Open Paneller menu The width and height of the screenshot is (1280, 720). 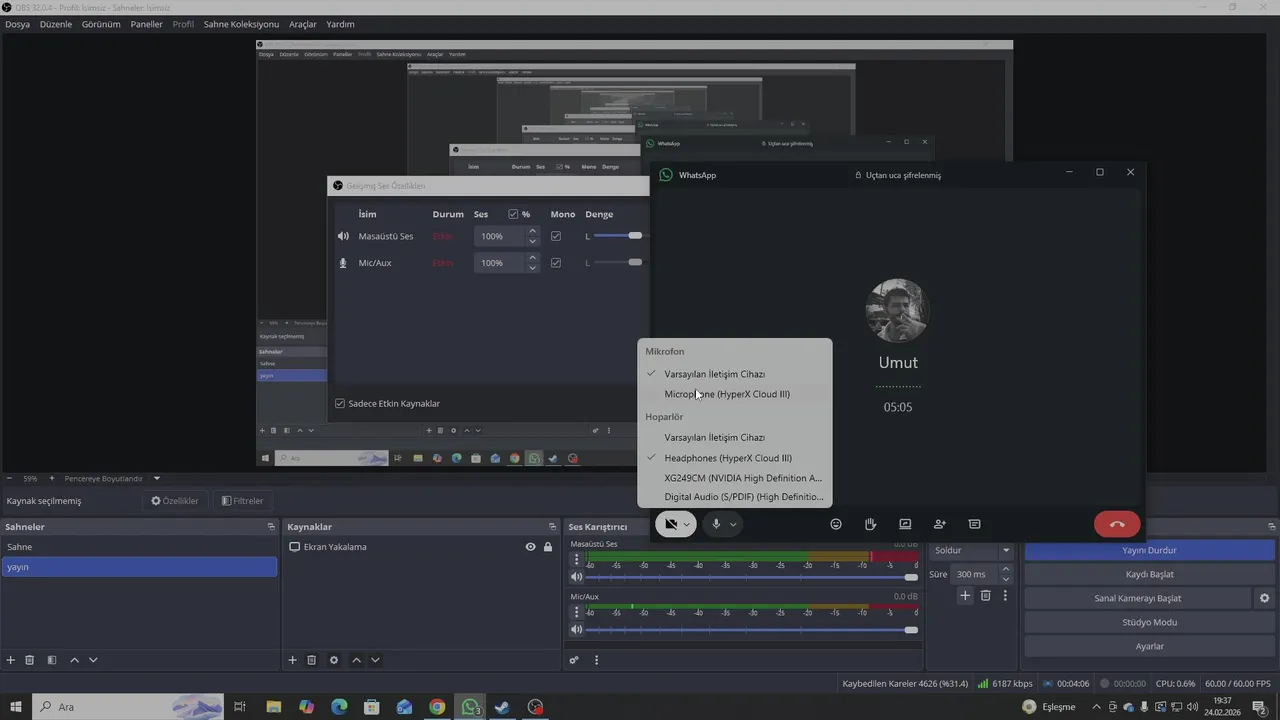(146, 24)
